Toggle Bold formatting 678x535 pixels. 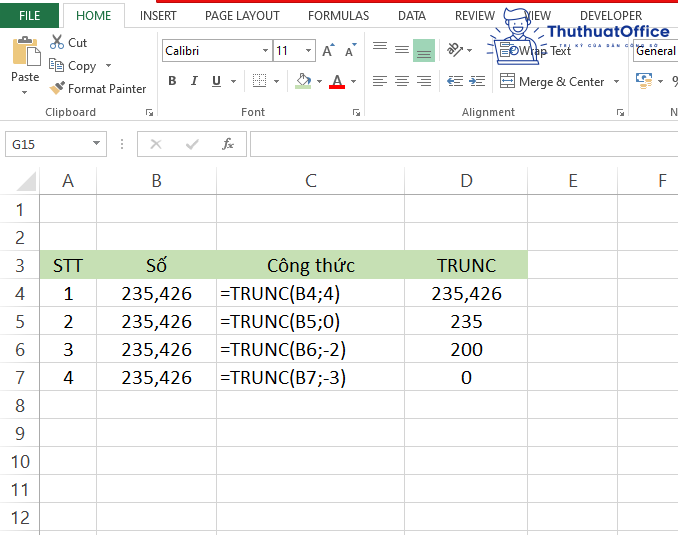[x=172, y=81]
